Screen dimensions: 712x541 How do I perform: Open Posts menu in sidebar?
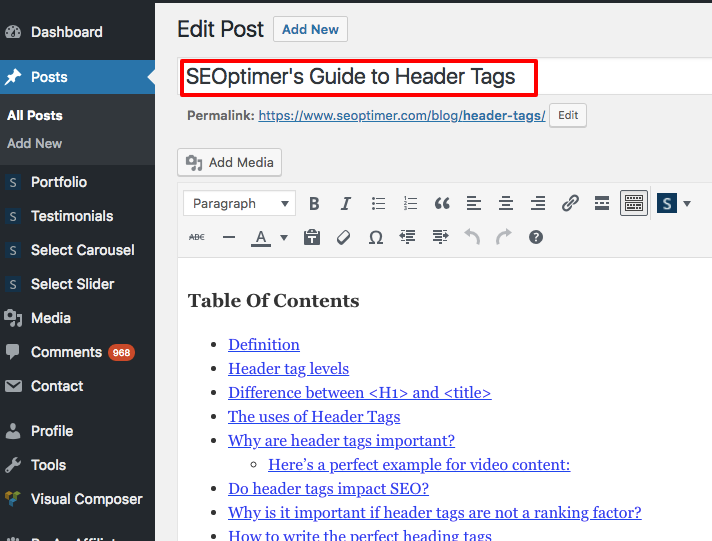click(x=77, y=77)
